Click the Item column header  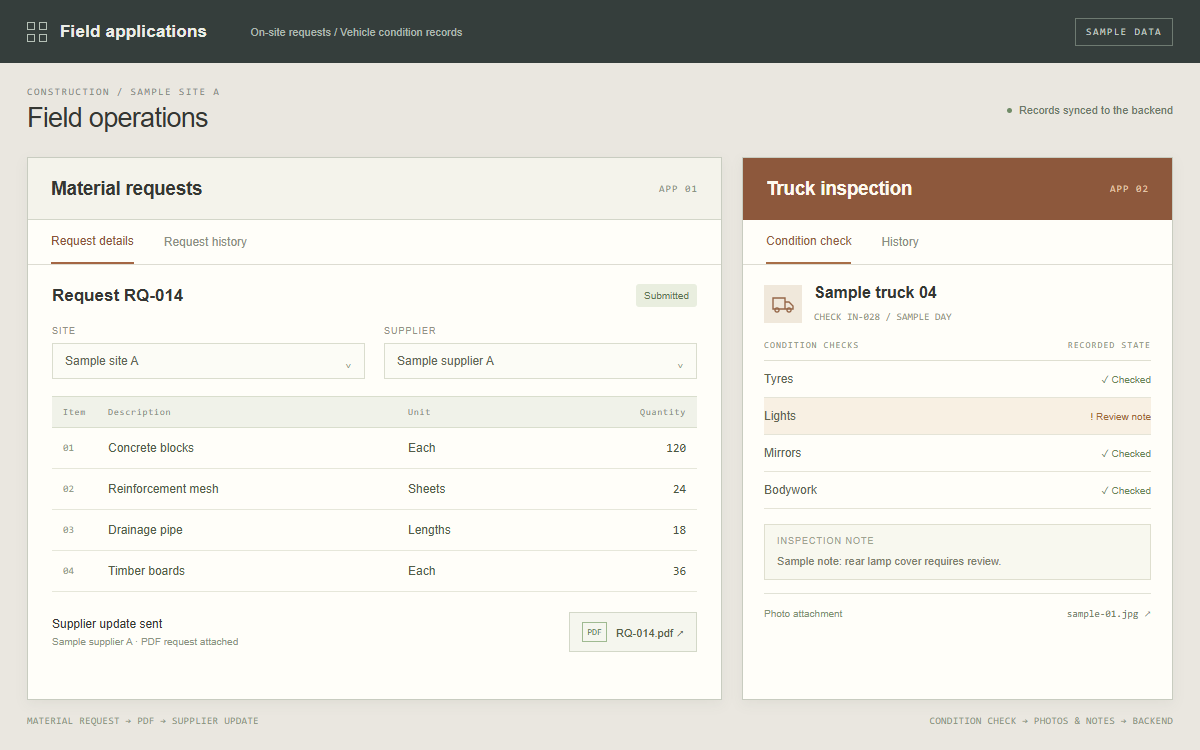(74, 412)
